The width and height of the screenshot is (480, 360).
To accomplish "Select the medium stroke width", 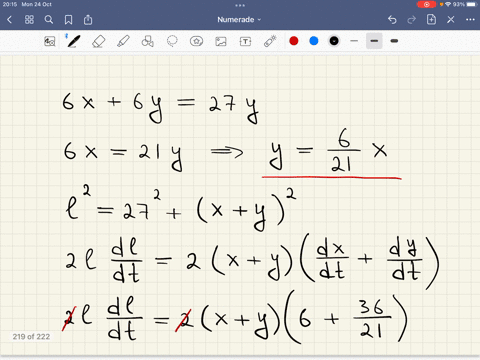I will coord(374,41).
